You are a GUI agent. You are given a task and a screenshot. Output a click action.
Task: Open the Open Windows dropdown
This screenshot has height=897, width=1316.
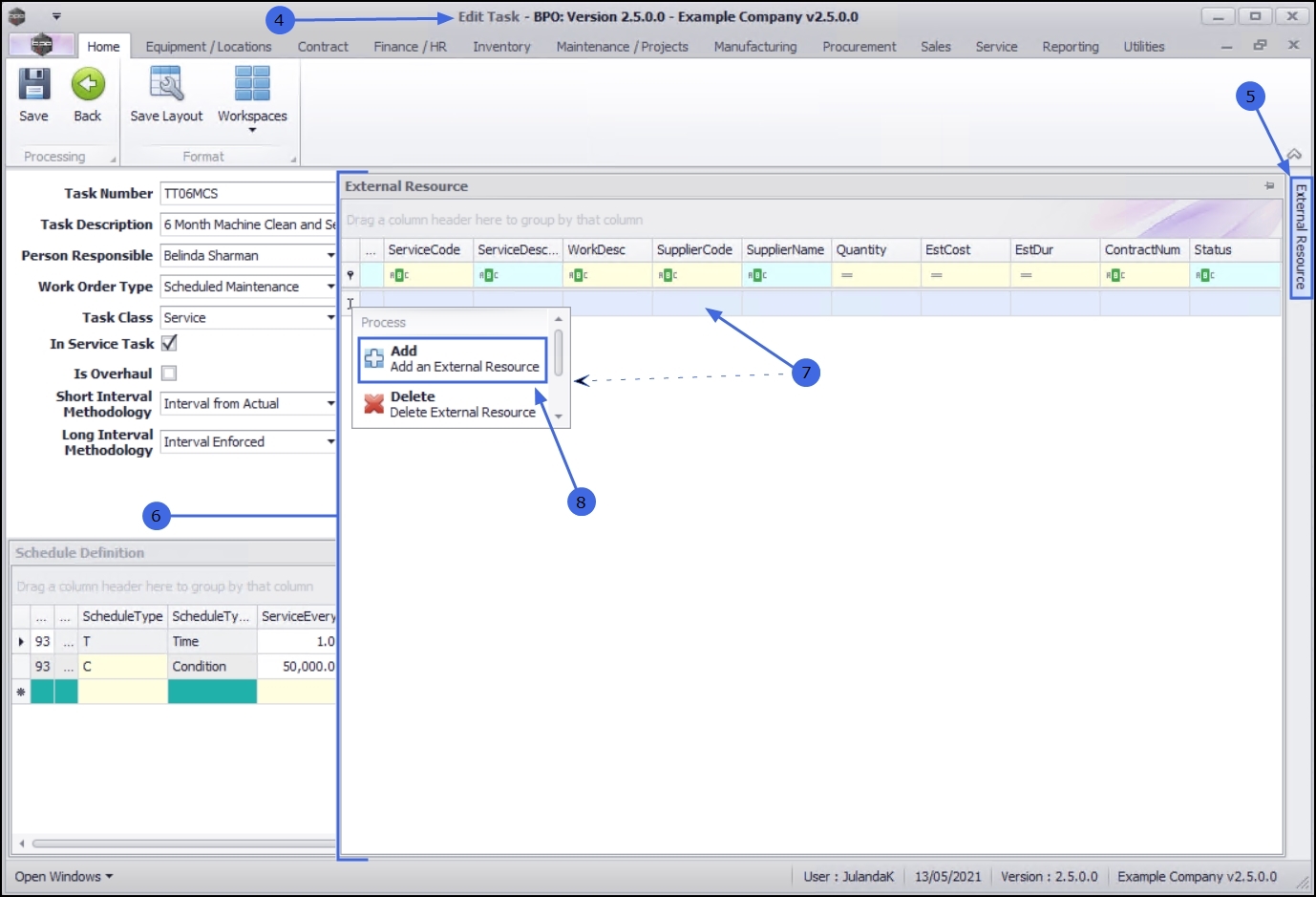(x=64, y=876)
